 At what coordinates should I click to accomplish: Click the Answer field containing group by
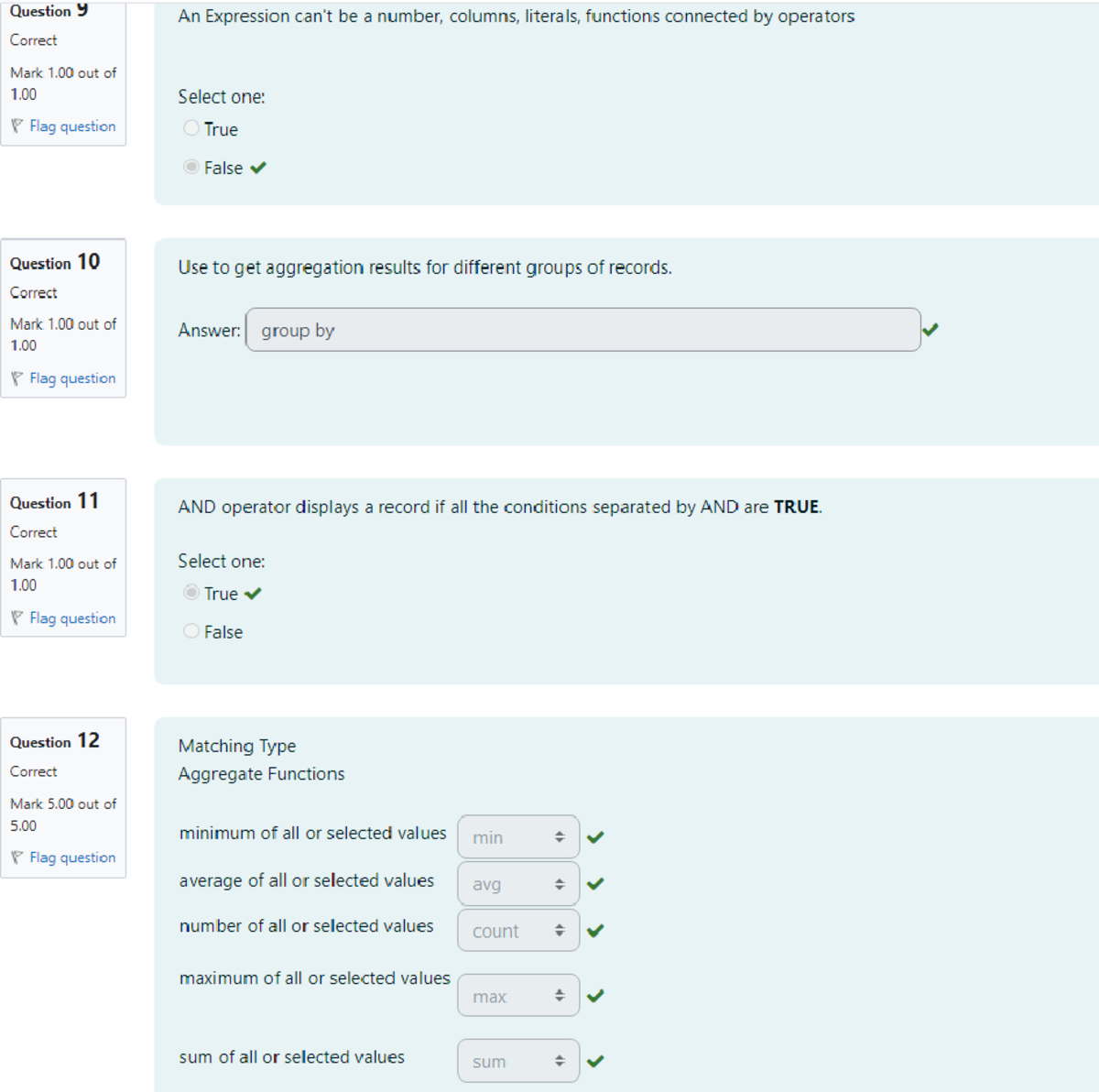pos(583,330)
